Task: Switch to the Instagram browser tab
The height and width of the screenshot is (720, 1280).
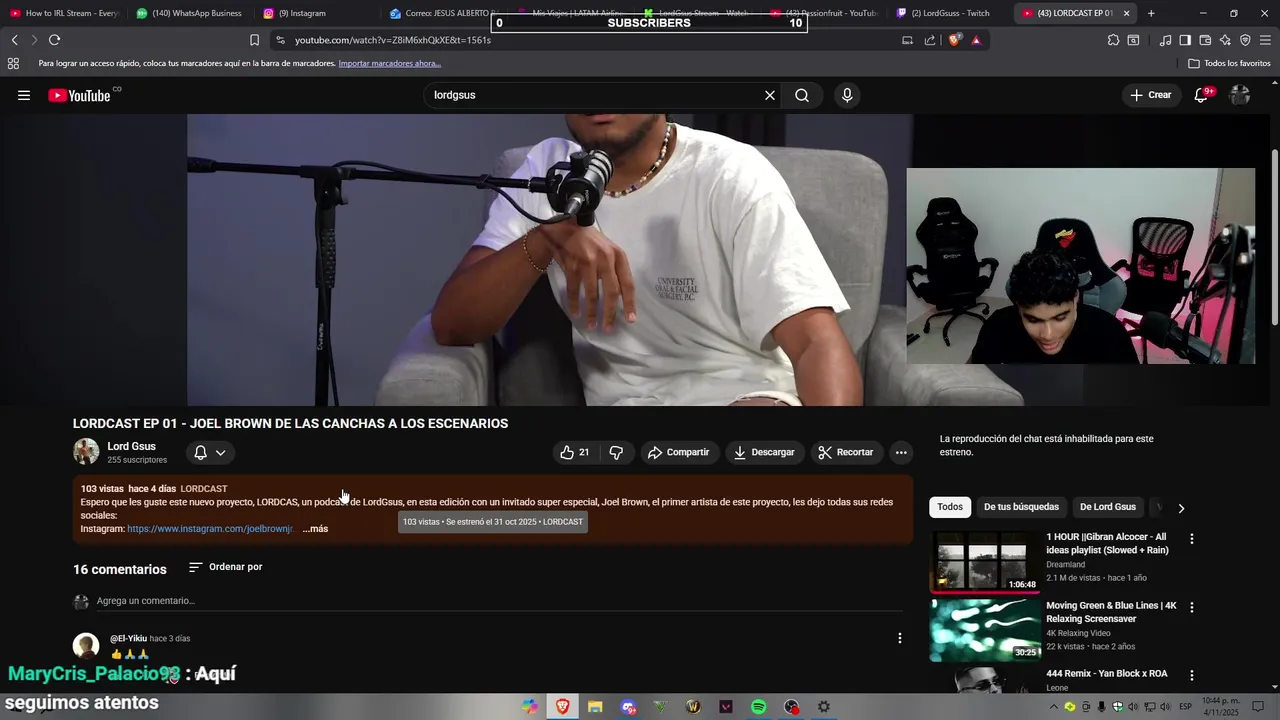Action: tap(315, 13)
